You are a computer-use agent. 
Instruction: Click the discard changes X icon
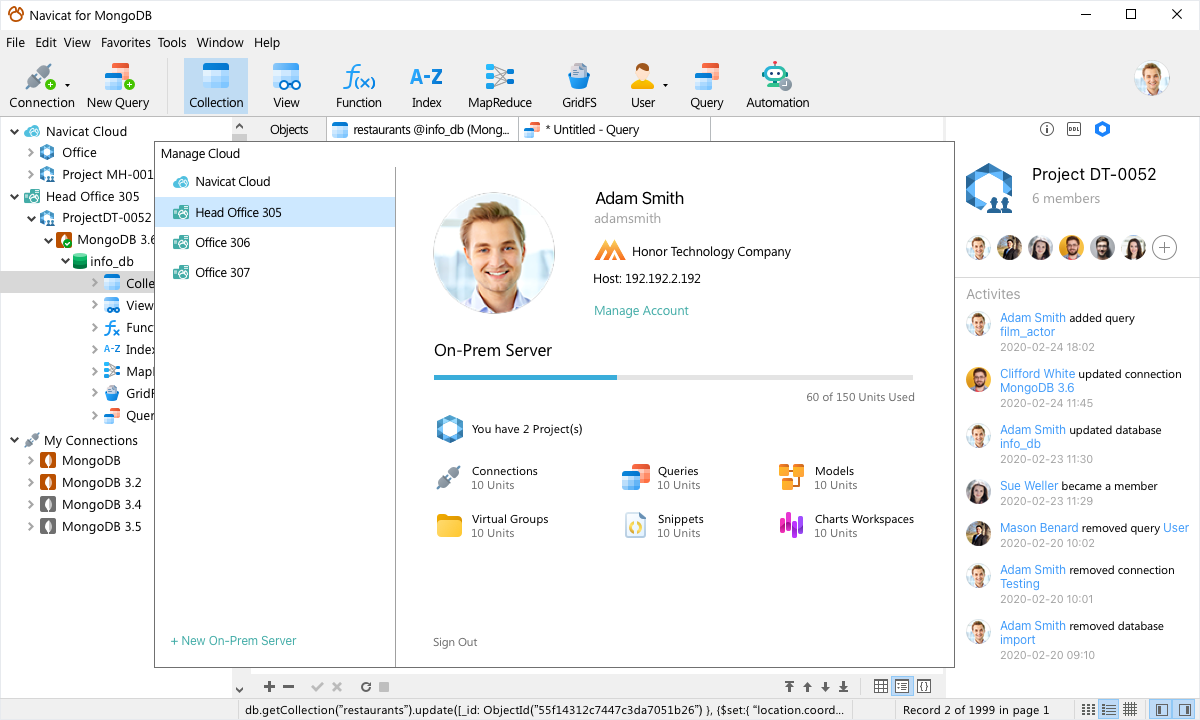337,687
